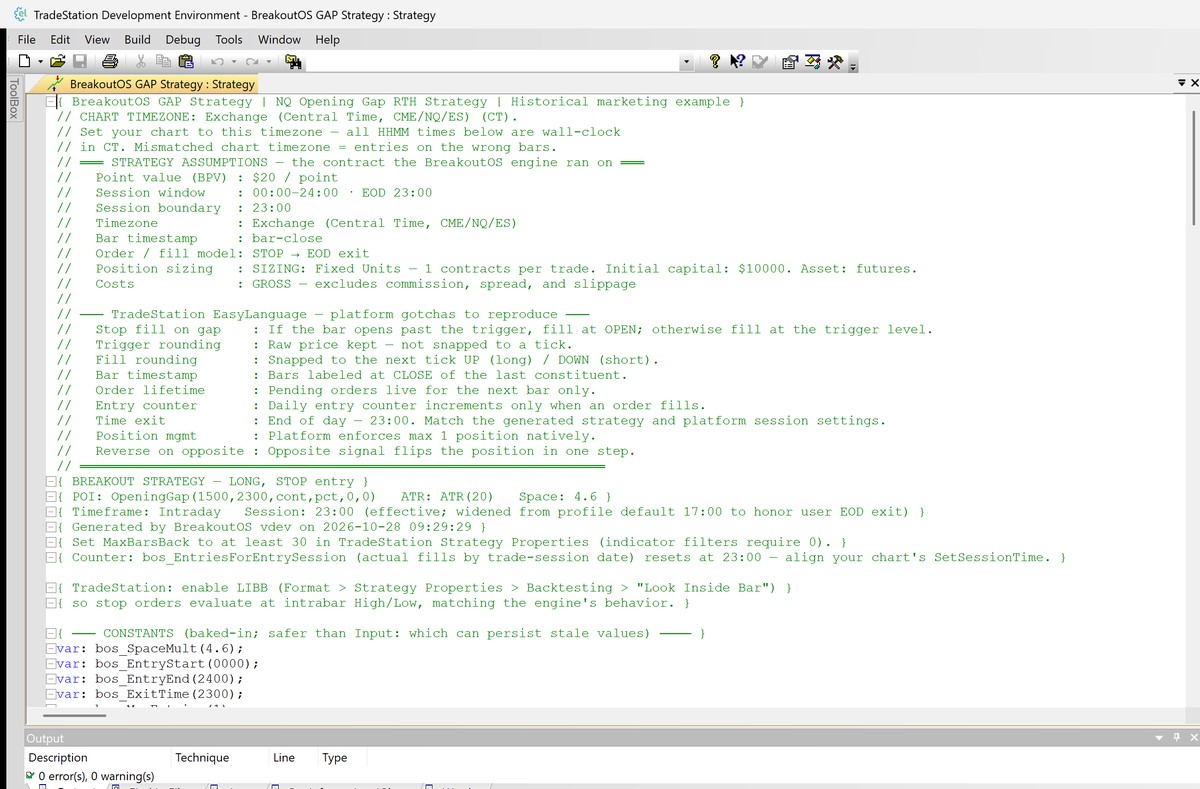Click the Open folder icon
The width and height of the screenshot is (1200, 789).
(58, 62)
